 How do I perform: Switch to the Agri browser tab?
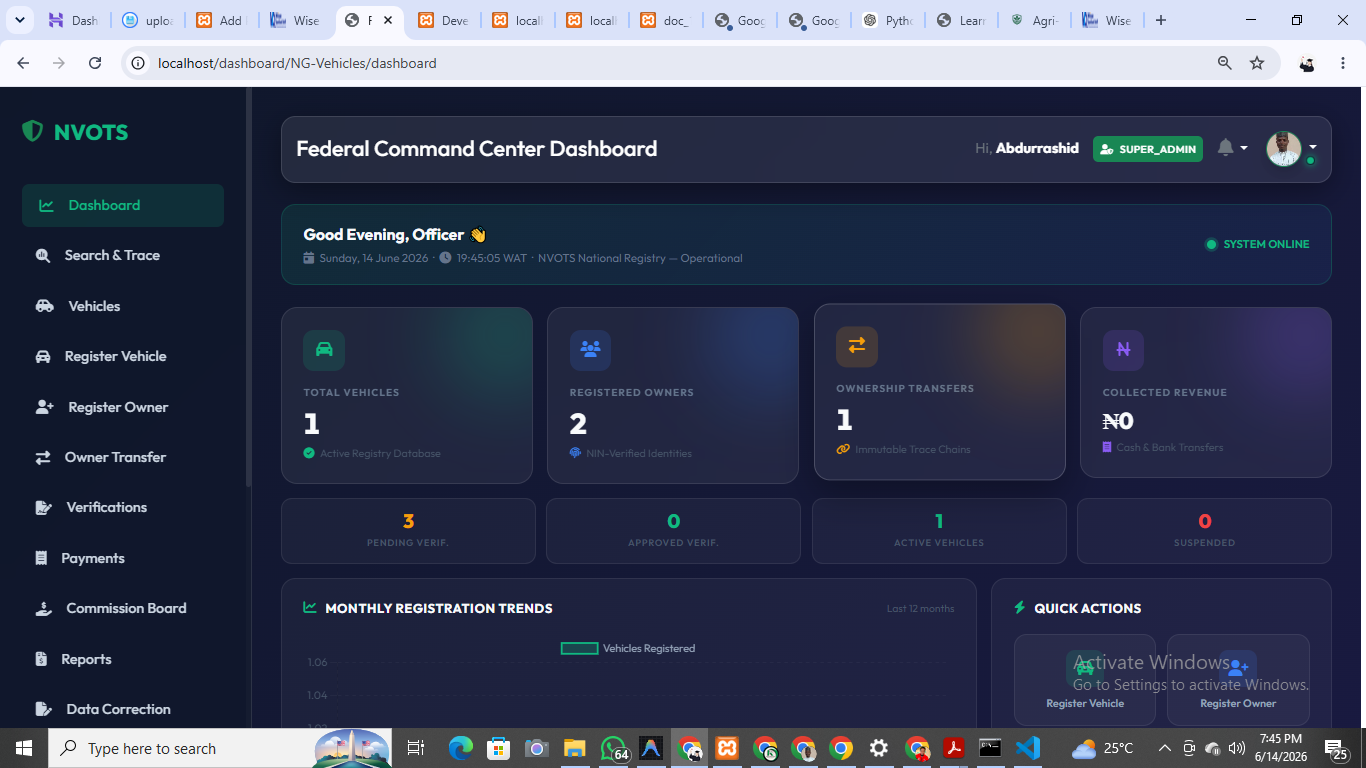(1036, 20)
